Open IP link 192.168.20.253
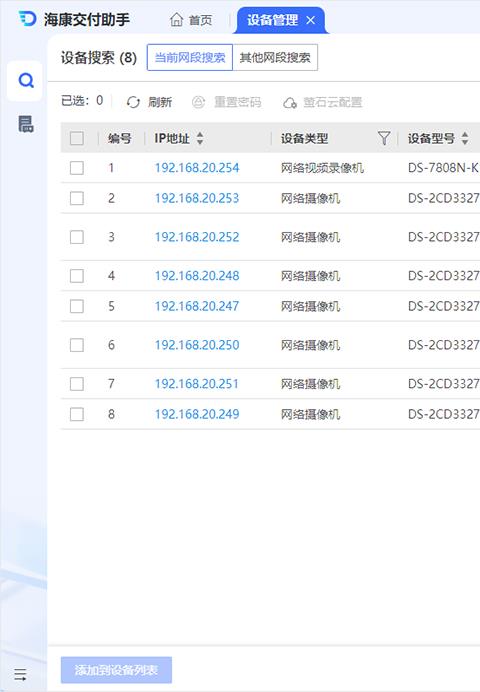The height and width of the screenshot is (692, 480). coord(197,198)
